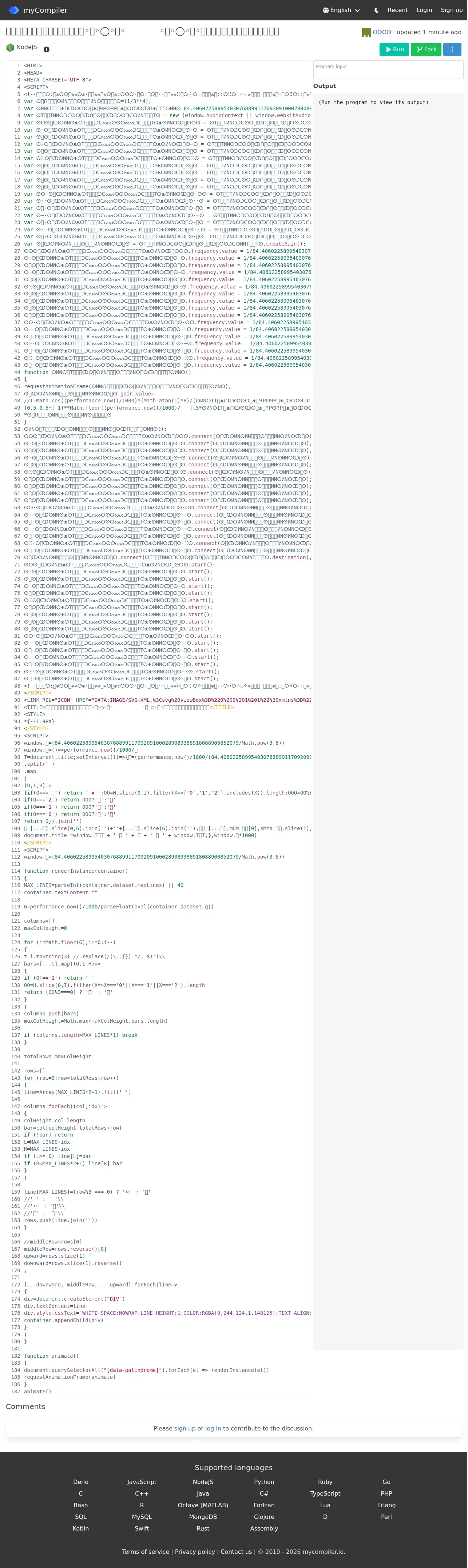The height and width of the screenshot is (1568, 468).
Task: Click code line containing <META CHARSET="UTF-8">
Action: [x=57, y=80]
